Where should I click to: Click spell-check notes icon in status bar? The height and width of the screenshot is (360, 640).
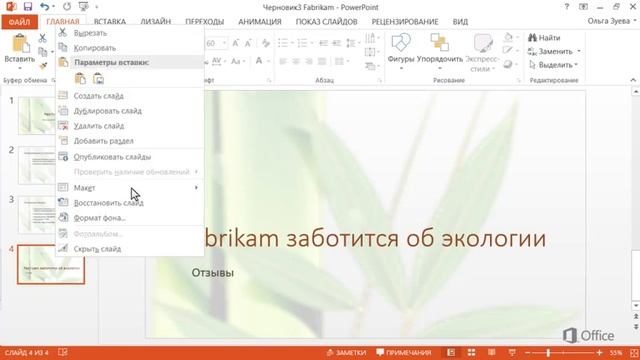coord(62,352)
